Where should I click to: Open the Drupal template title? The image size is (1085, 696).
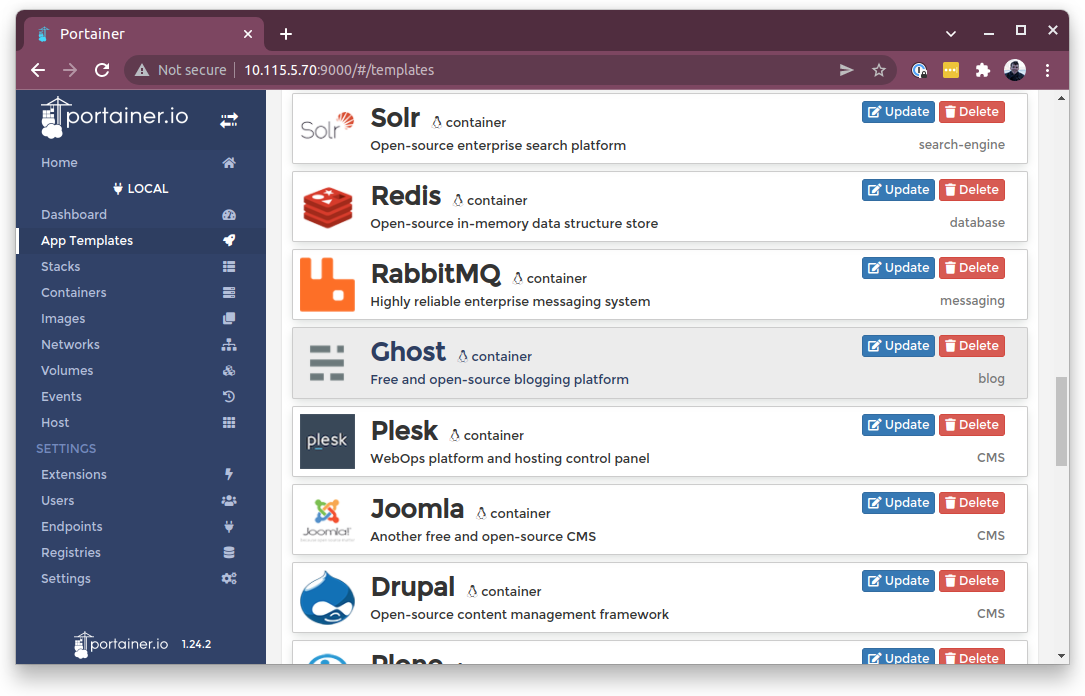coord(412,587)
